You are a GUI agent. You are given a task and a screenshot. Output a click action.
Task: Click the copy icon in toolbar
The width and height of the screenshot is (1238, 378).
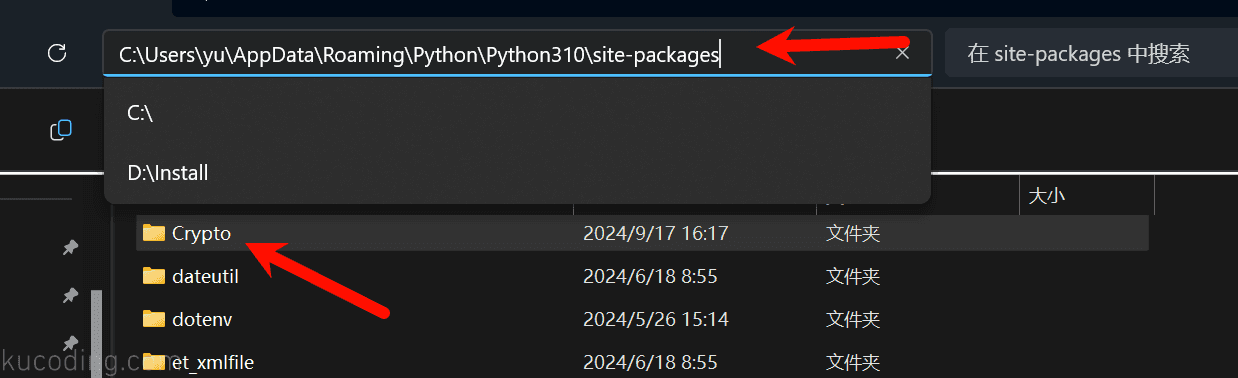61,130
